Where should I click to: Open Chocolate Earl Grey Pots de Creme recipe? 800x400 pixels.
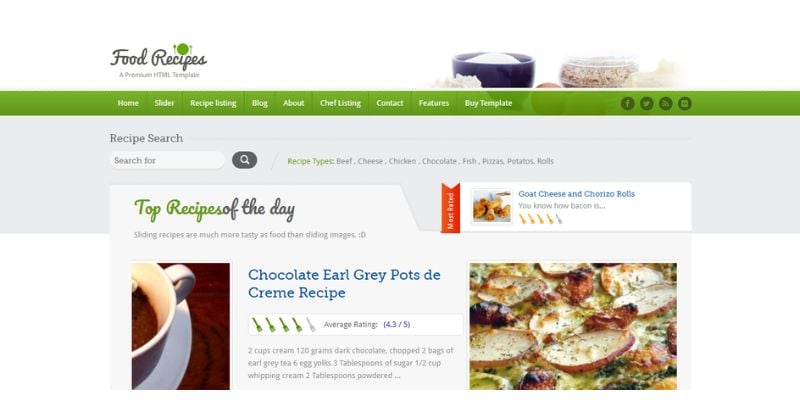tap(344, 284)
